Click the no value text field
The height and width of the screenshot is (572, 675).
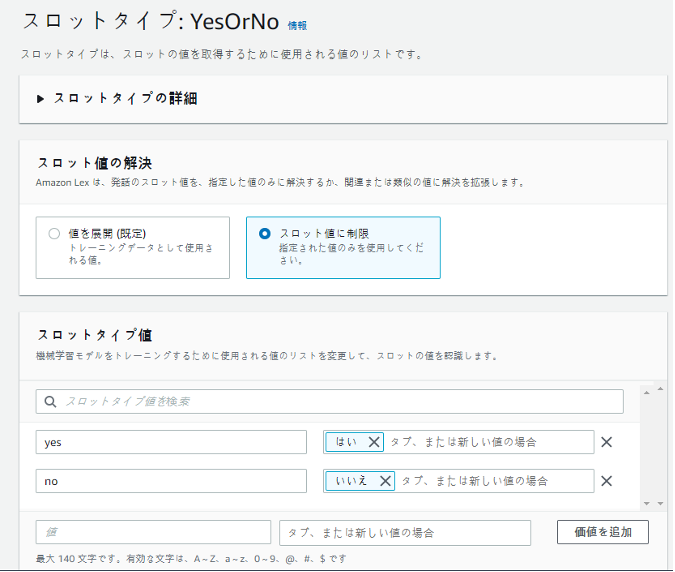click(171, 481)
